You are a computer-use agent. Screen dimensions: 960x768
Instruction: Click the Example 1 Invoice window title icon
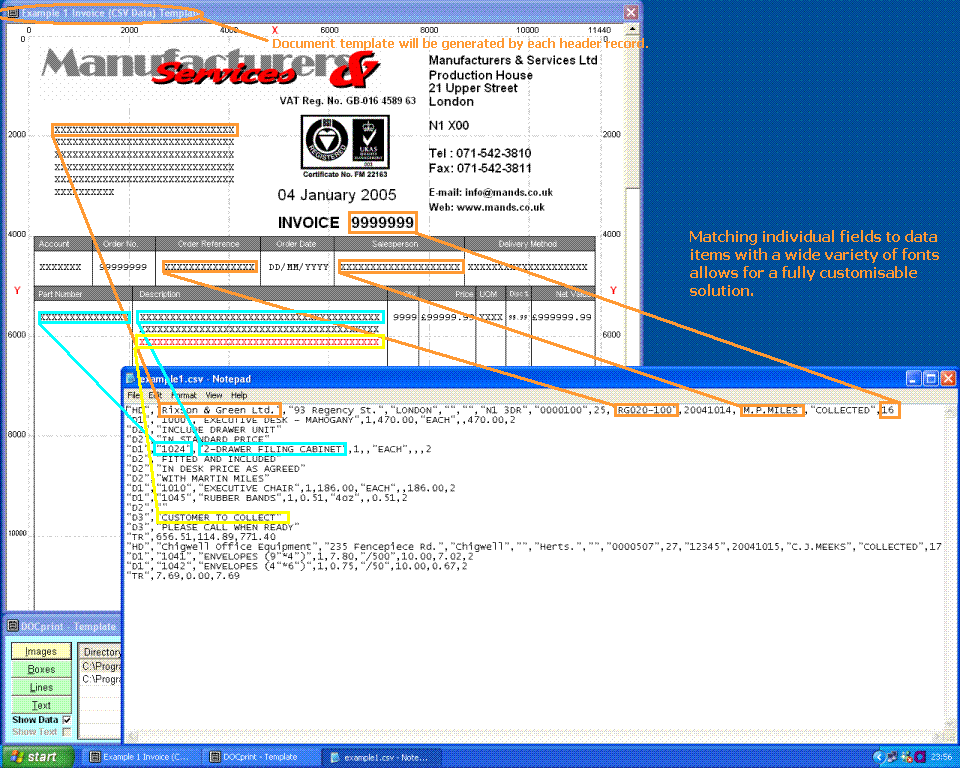(x=13, y=12)
